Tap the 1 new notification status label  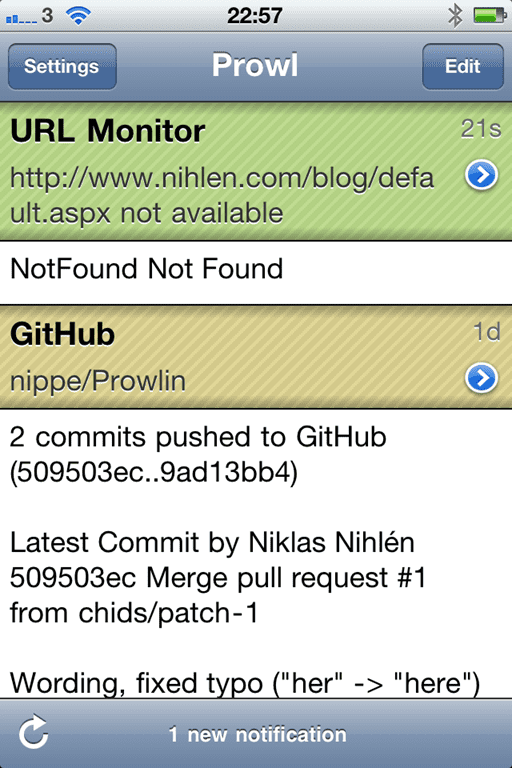click(257, 734)
